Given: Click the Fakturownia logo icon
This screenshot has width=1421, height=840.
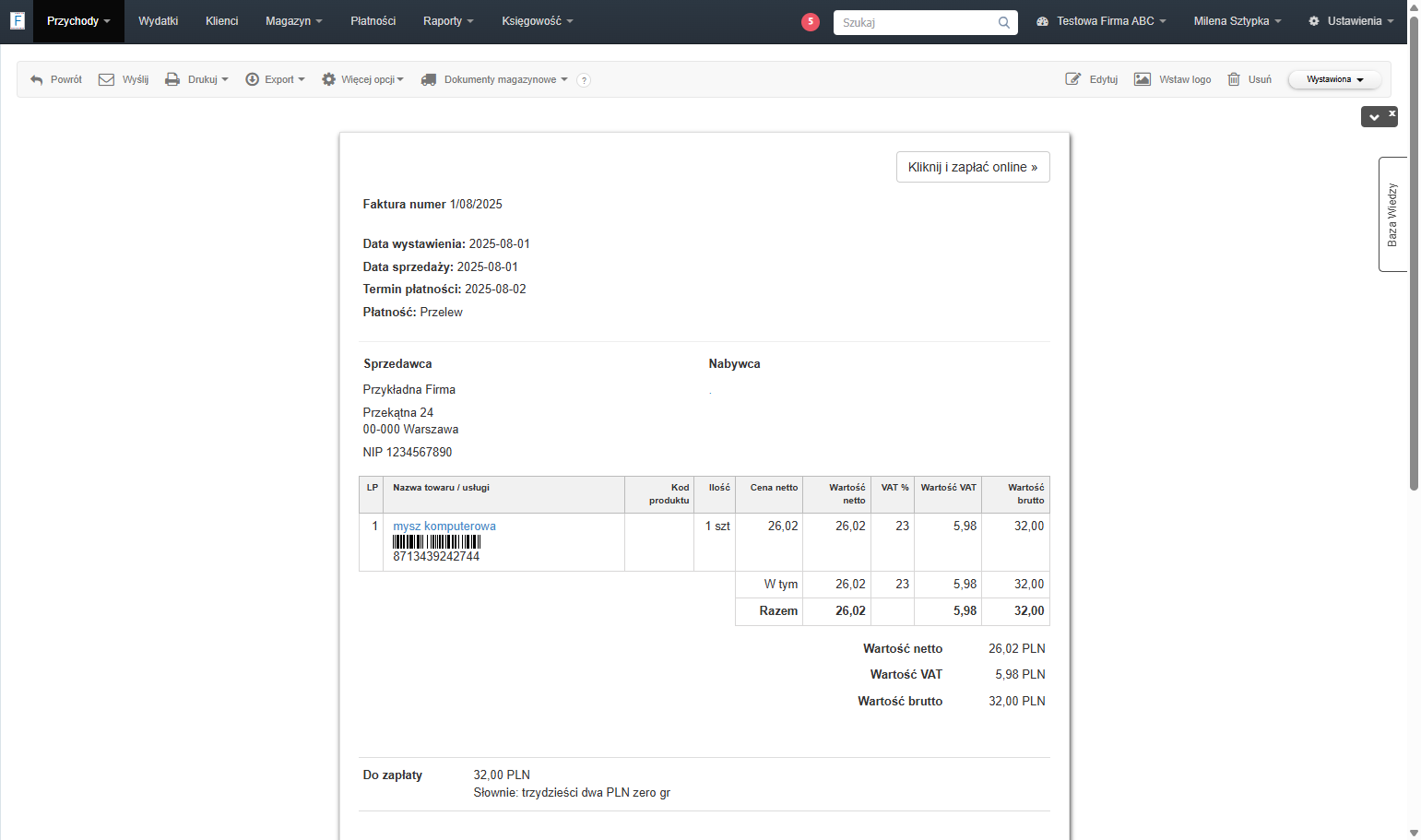Looking at the screenshot, I should (17, 20).
